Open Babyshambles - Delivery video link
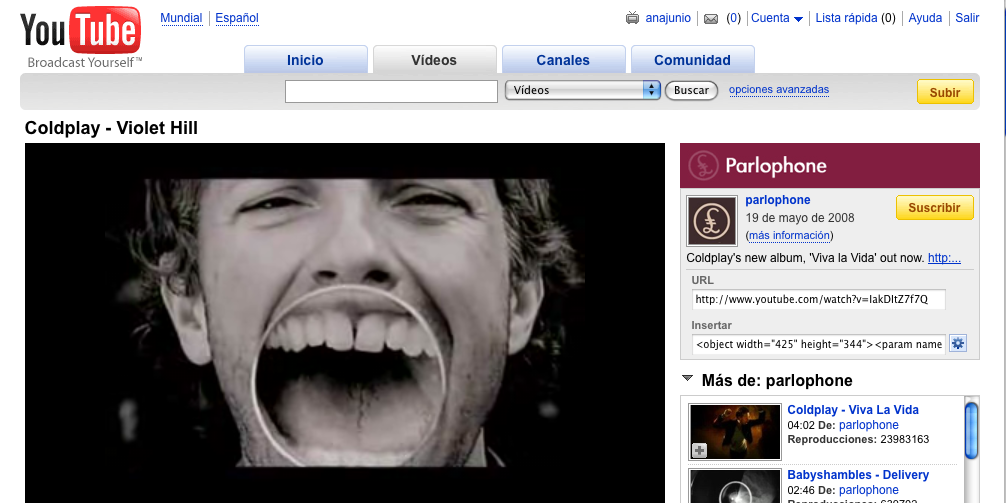The image size is (1006, 503). 858,475
